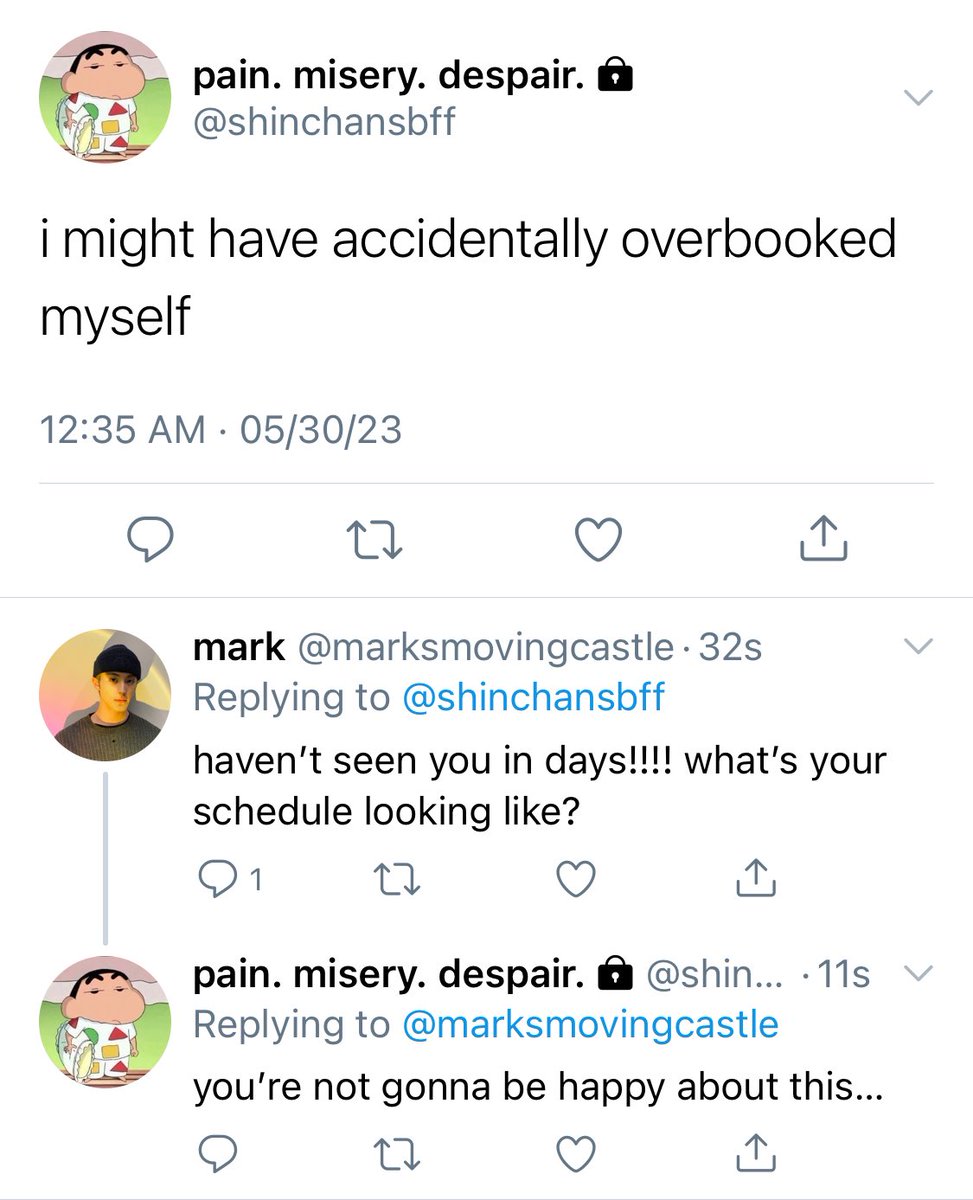Expand the chevron menu on mark's reply
This screenshot has width=973, height=1200.
pyautogui.click(x=917, y=646)
